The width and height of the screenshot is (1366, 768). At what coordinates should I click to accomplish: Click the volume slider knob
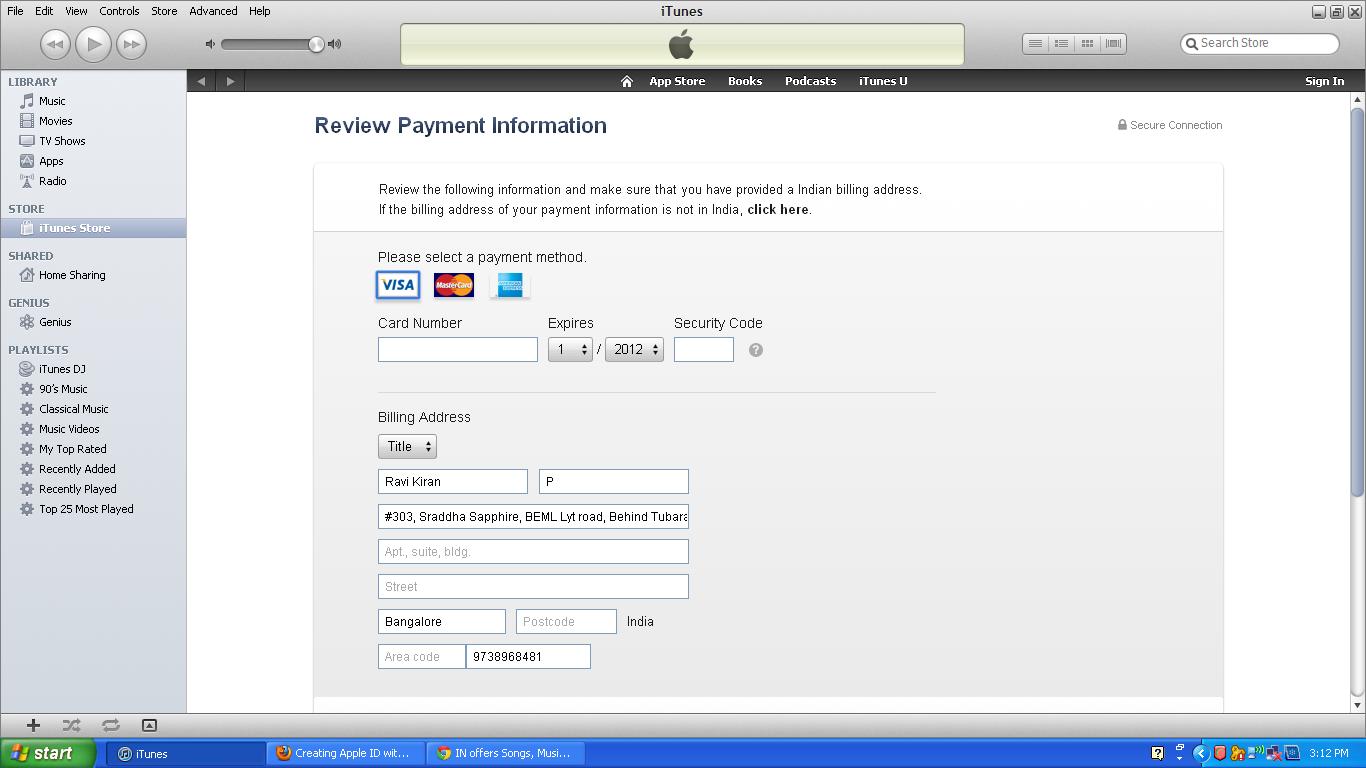pos(316,44)
